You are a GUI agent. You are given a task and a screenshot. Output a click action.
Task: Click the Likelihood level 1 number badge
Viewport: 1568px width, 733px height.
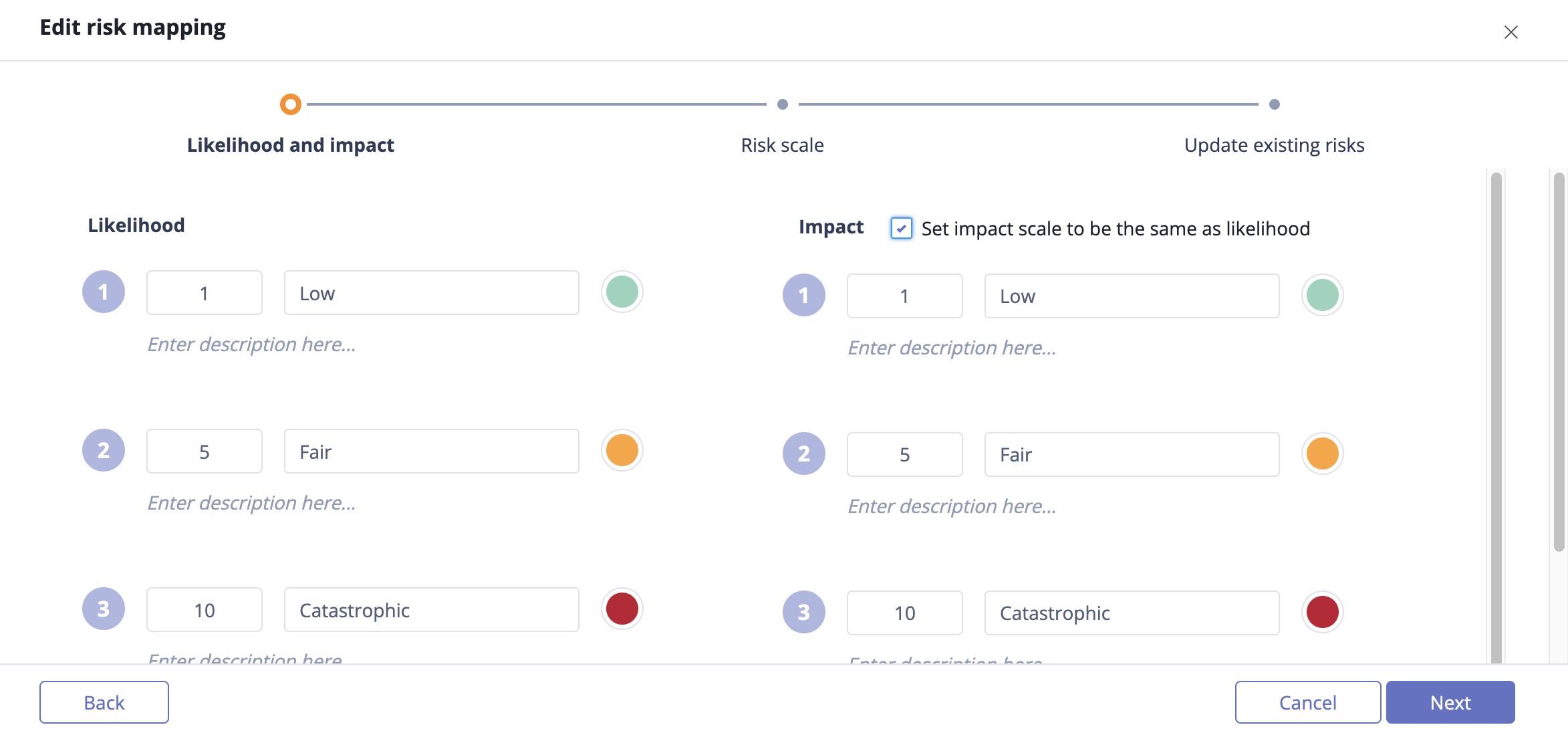point(104,292)
